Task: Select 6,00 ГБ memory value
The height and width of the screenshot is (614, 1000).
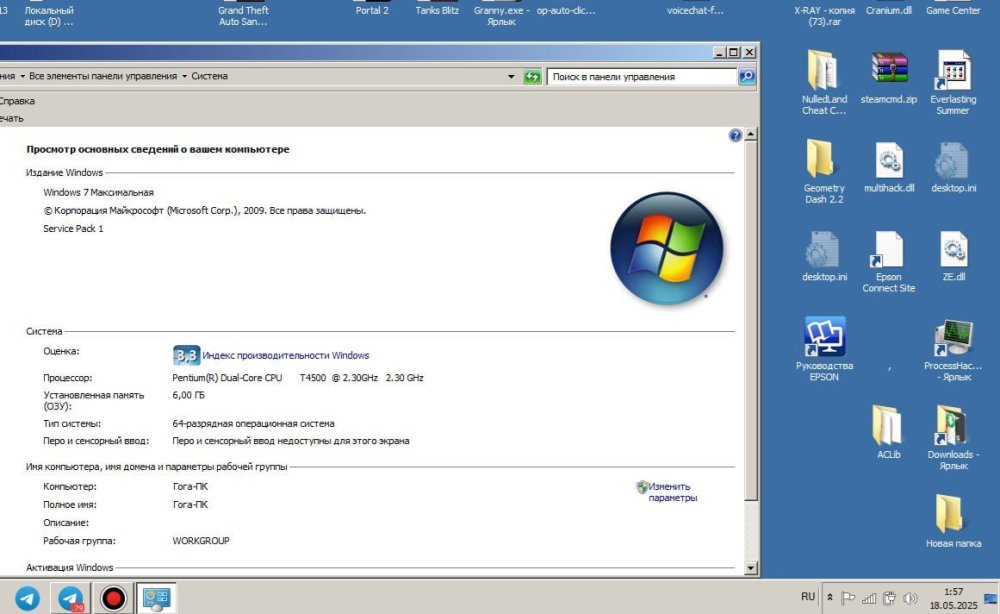Action: (188, 395)
